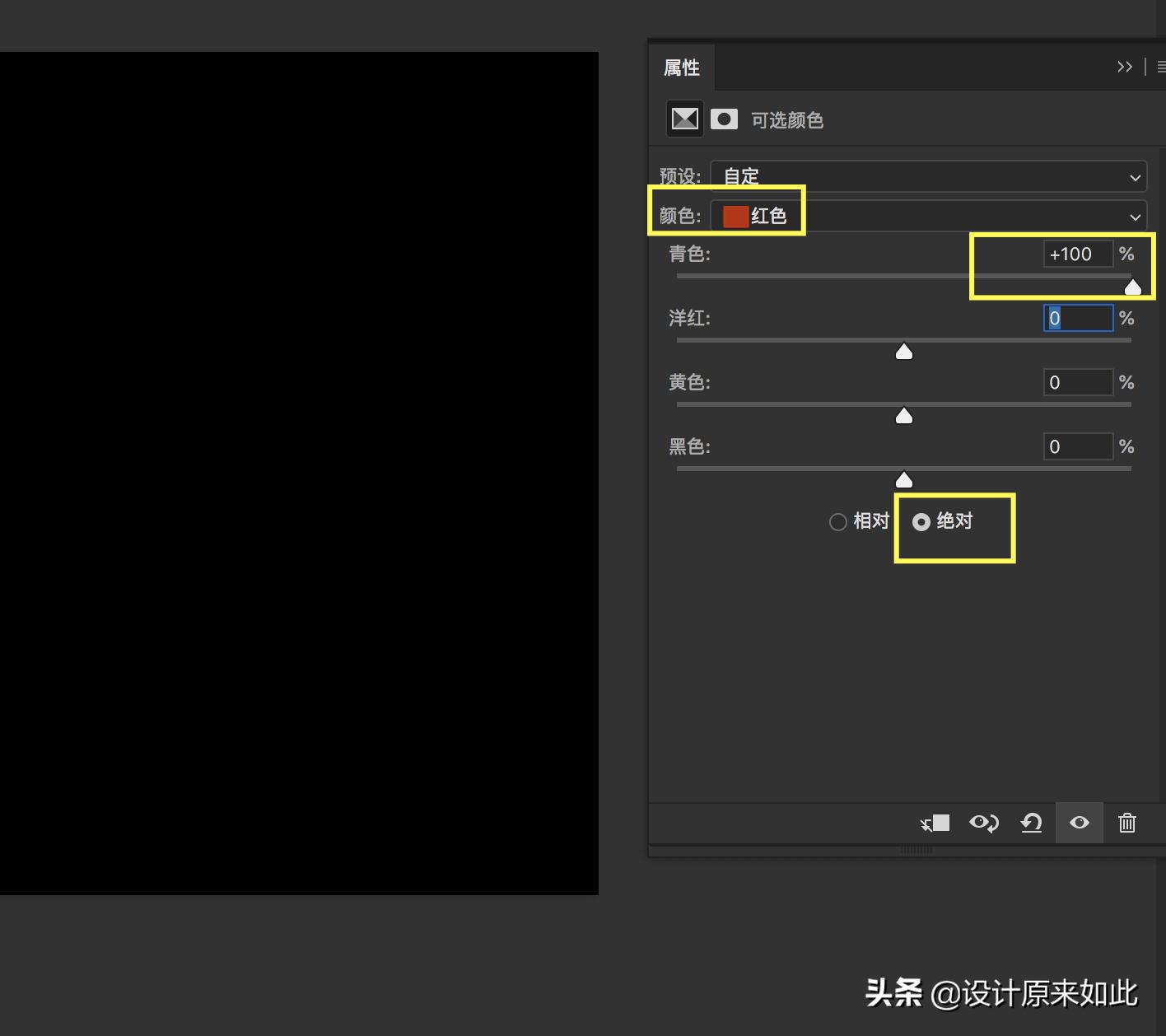The height and width of the screenshot is (1036, 1166).
Task: Click the 青色 slider handle
Action: [x=1133, y=287]
